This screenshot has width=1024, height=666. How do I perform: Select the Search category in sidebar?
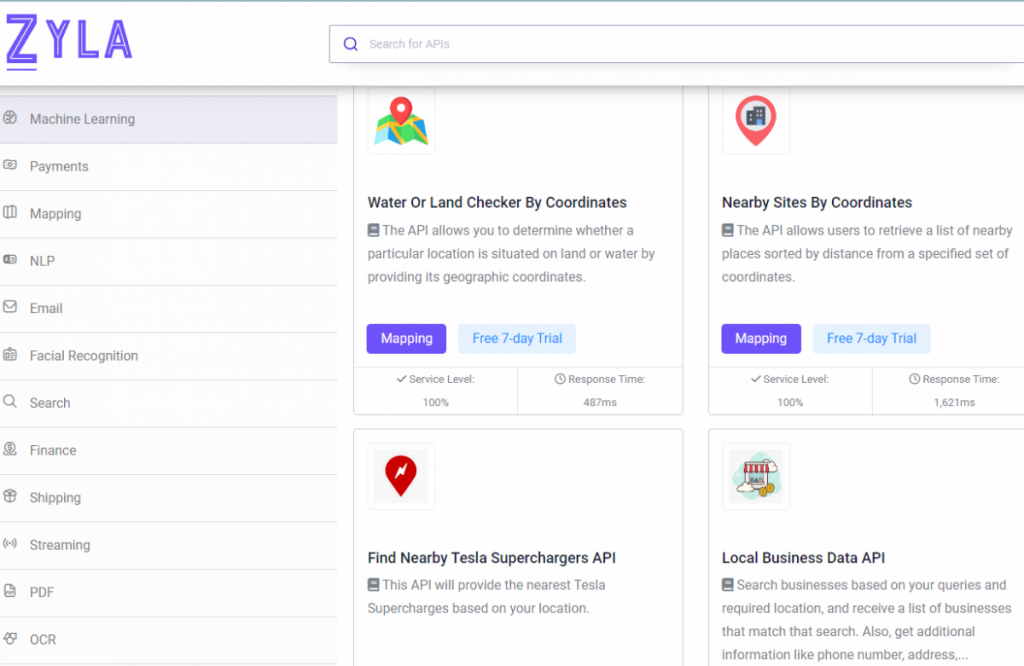[x=168, y=403]
